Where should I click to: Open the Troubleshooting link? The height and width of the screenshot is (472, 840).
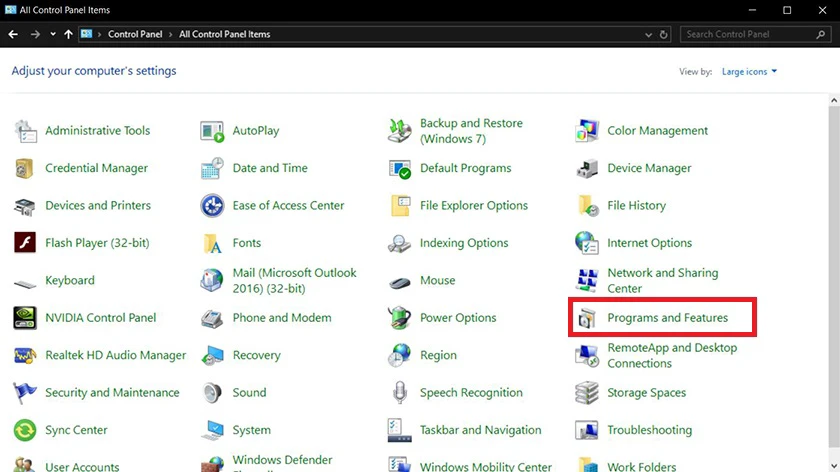(649, 430)
